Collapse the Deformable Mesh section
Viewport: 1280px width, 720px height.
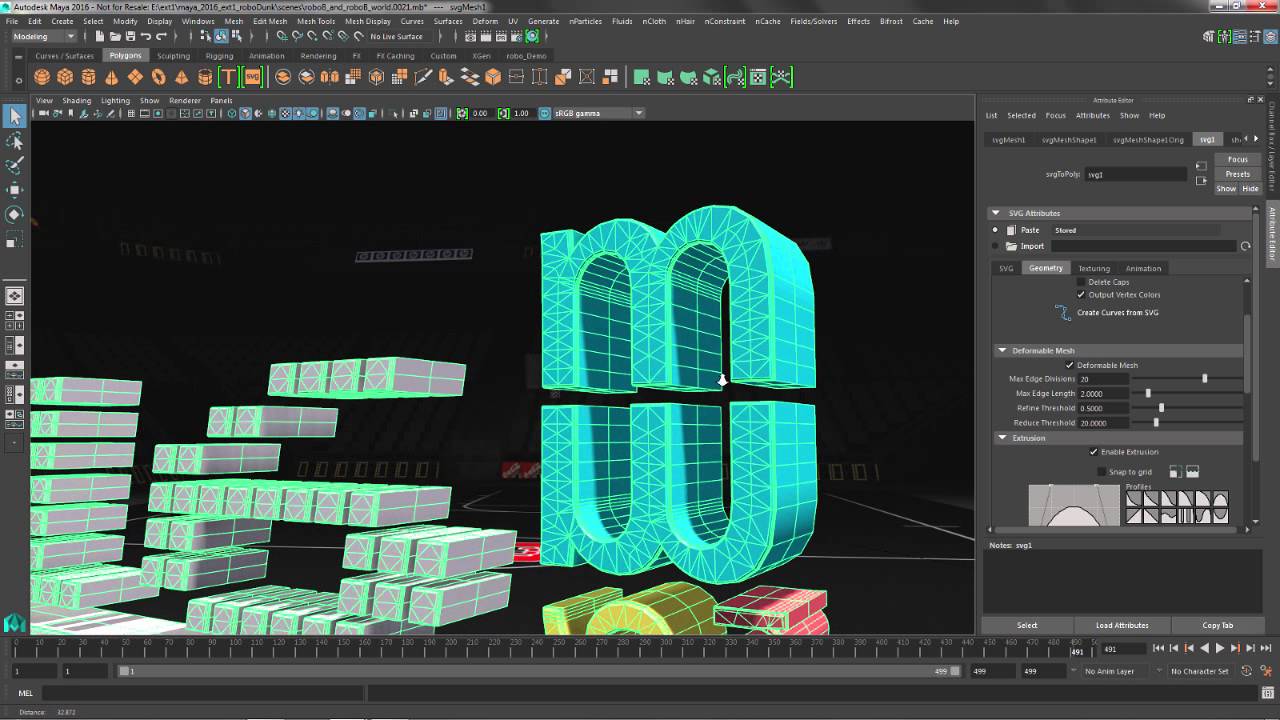coord(1002,350)
